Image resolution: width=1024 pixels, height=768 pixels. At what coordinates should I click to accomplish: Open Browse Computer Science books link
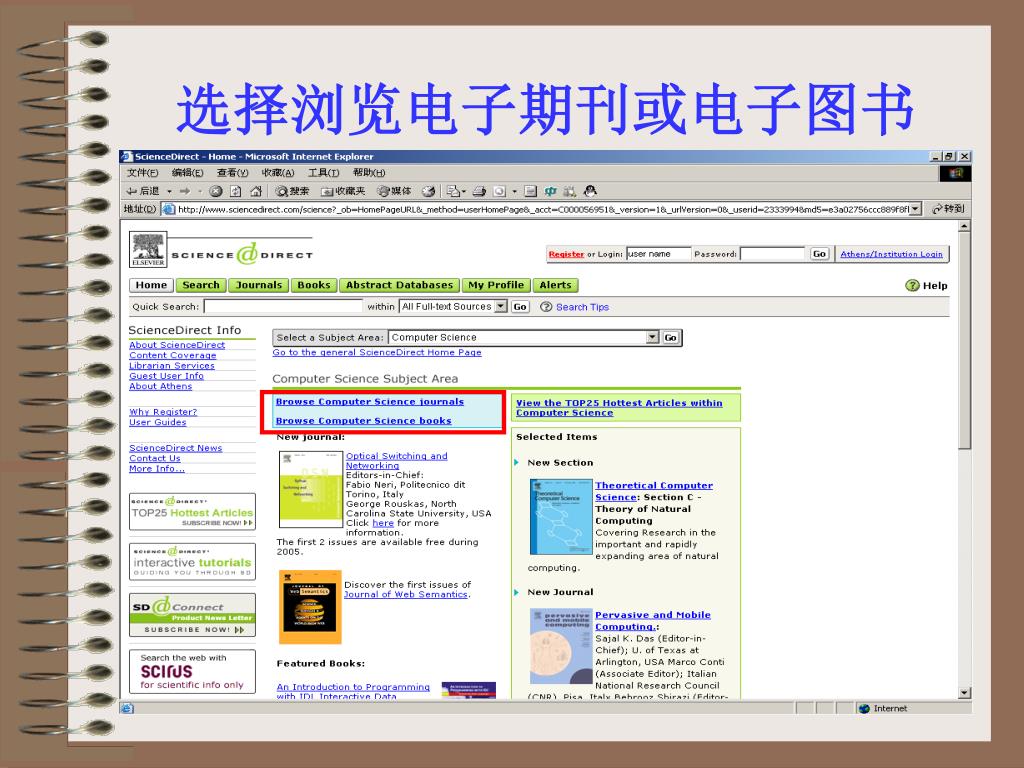(x=364, y=421)
